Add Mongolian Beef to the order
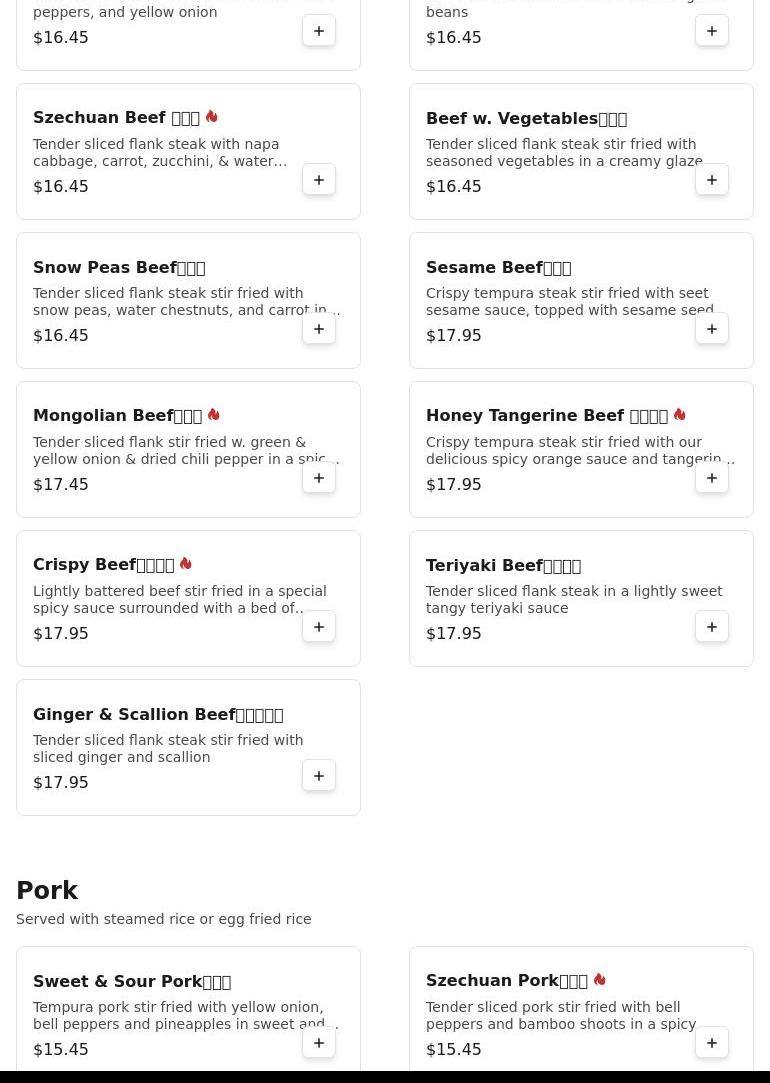Image resolution: width=770 pixels, height=1083 pixels. click(319, 478)
